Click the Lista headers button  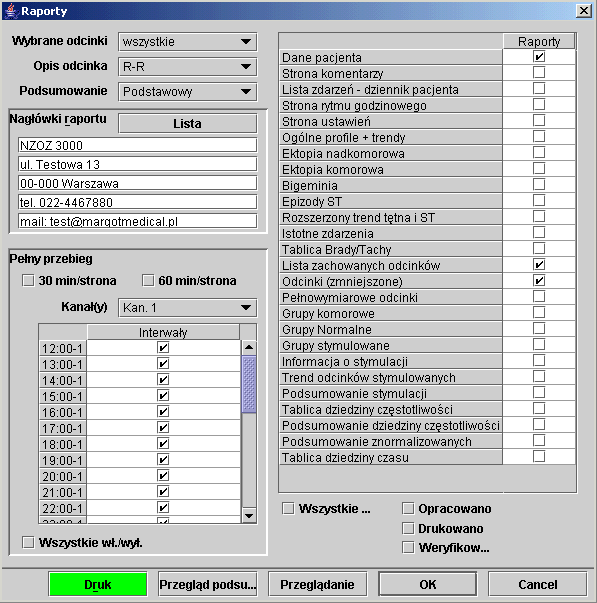click(187, 123)
